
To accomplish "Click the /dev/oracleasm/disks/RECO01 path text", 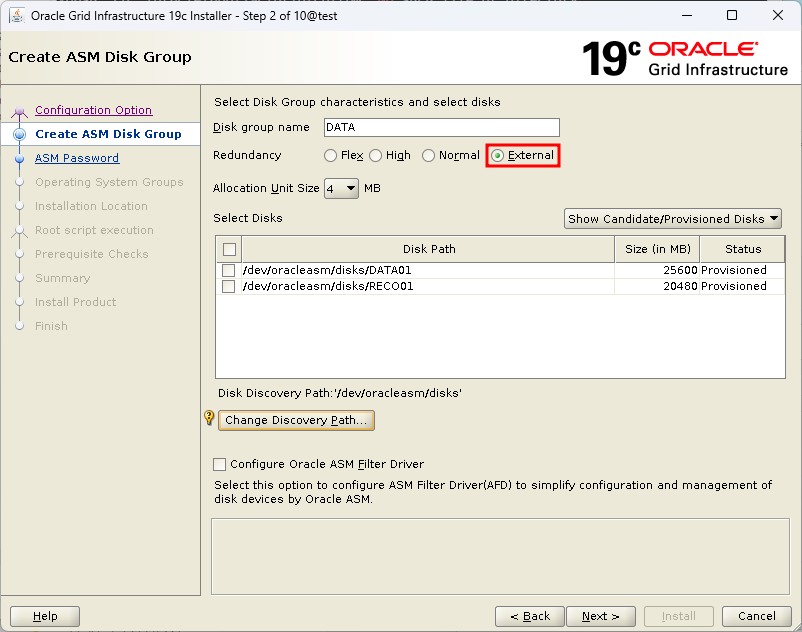I will pos(328,286).
